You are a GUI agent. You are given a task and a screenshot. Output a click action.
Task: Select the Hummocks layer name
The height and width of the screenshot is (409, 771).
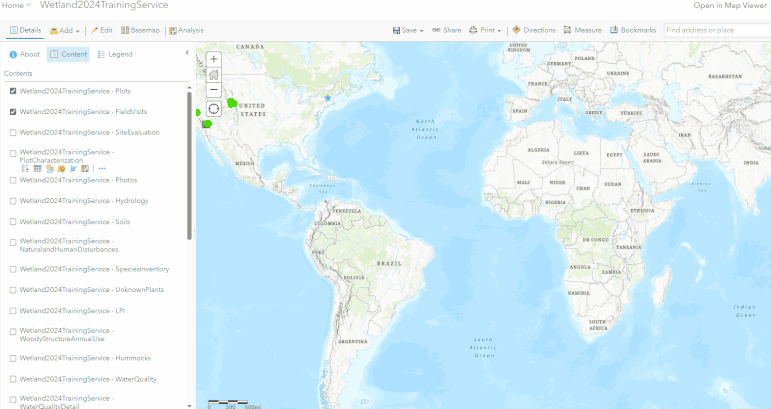point(85,358)
